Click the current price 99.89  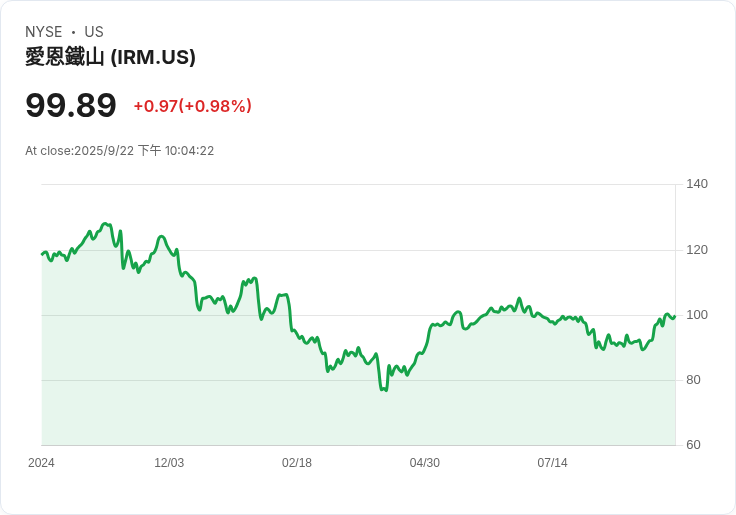click(x=71, y=105)
